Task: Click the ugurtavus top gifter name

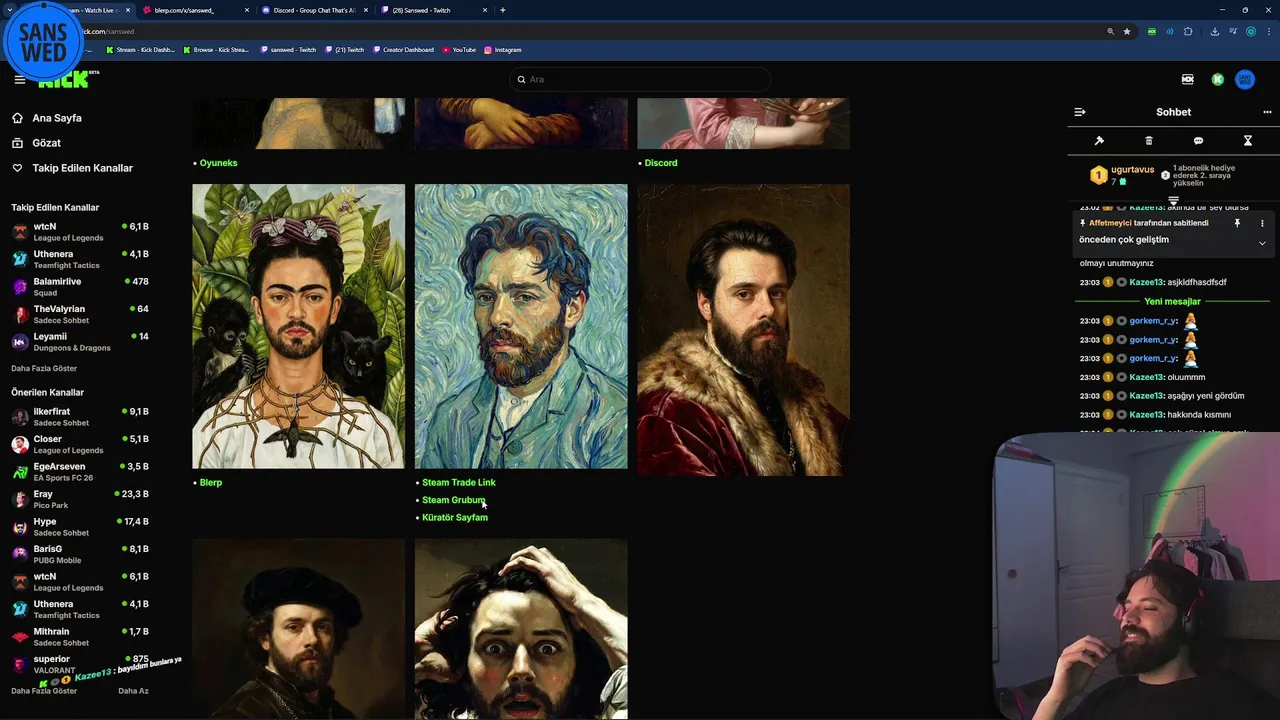Action: click(x=1132, y=170)
